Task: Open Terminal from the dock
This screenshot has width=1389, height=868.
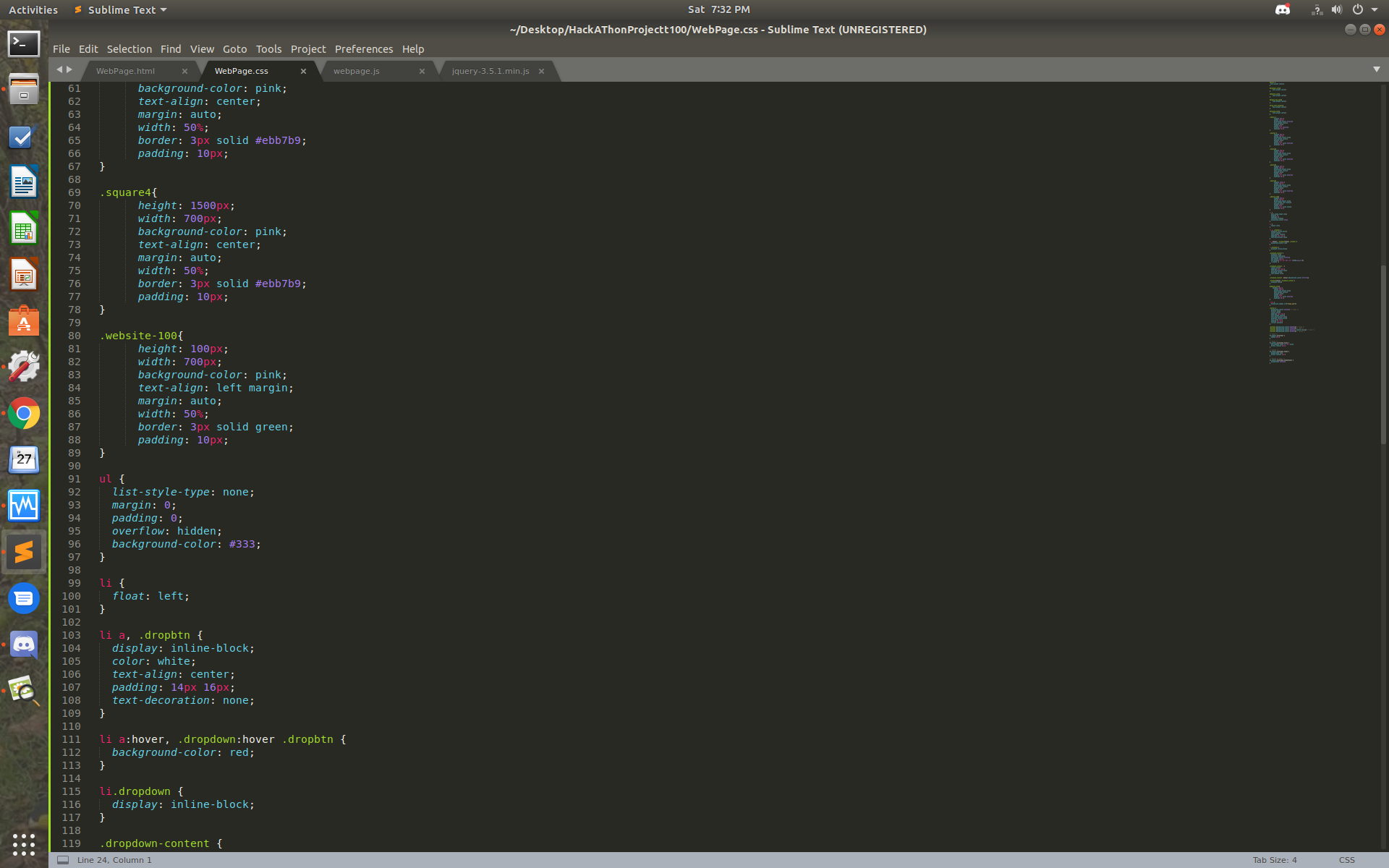Action: pyautogui.click(x=24, y=44)
